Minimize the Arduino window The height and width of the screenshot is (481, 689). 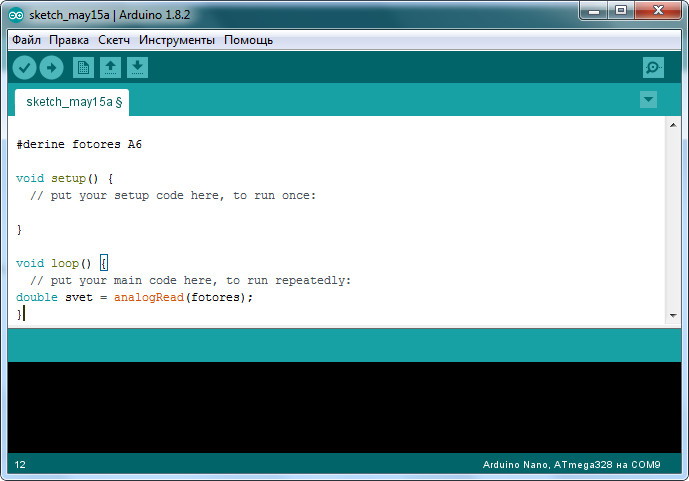coord(594,11)
